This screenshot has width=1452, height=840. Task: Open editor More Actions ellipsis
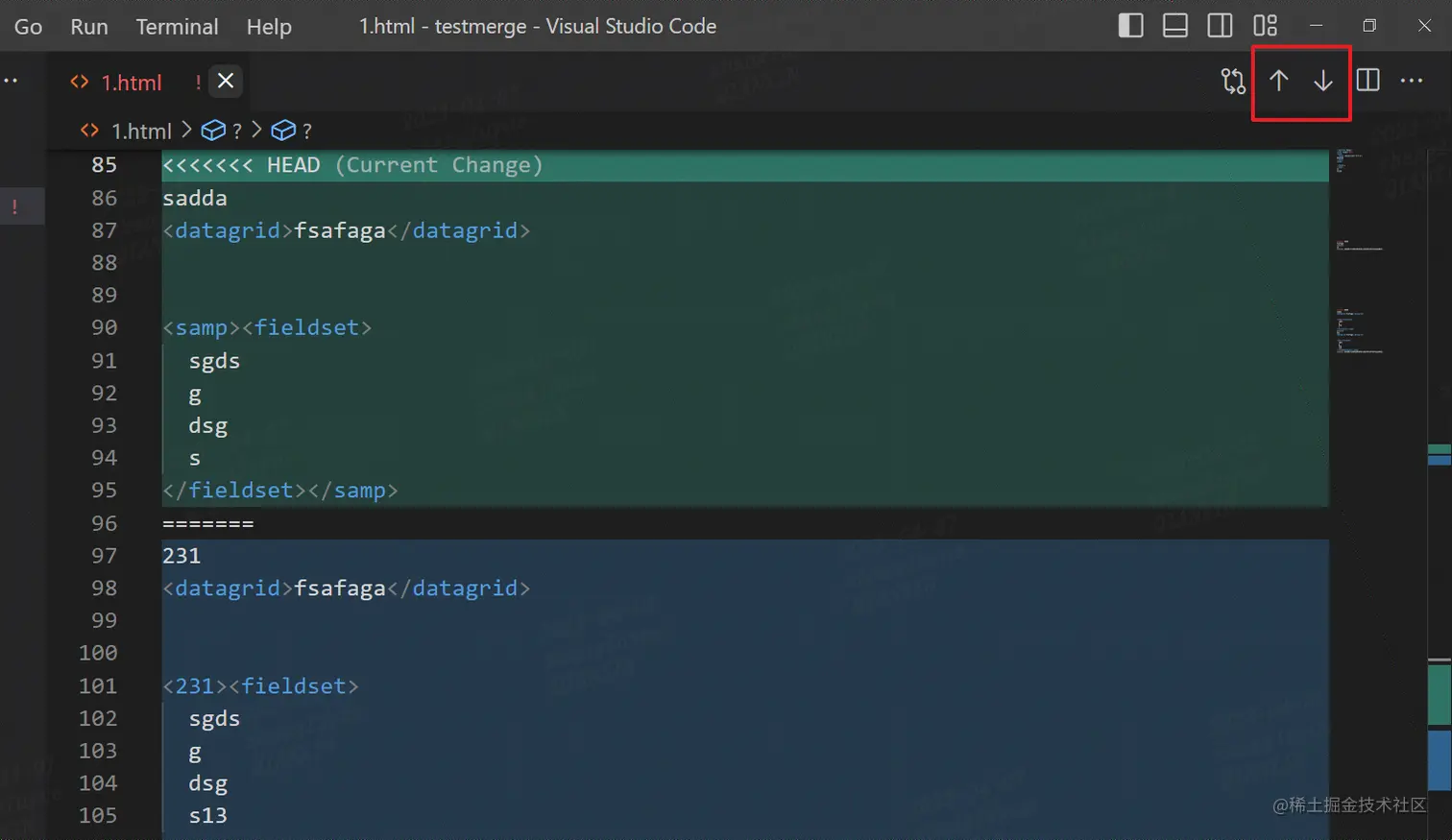1412,81
